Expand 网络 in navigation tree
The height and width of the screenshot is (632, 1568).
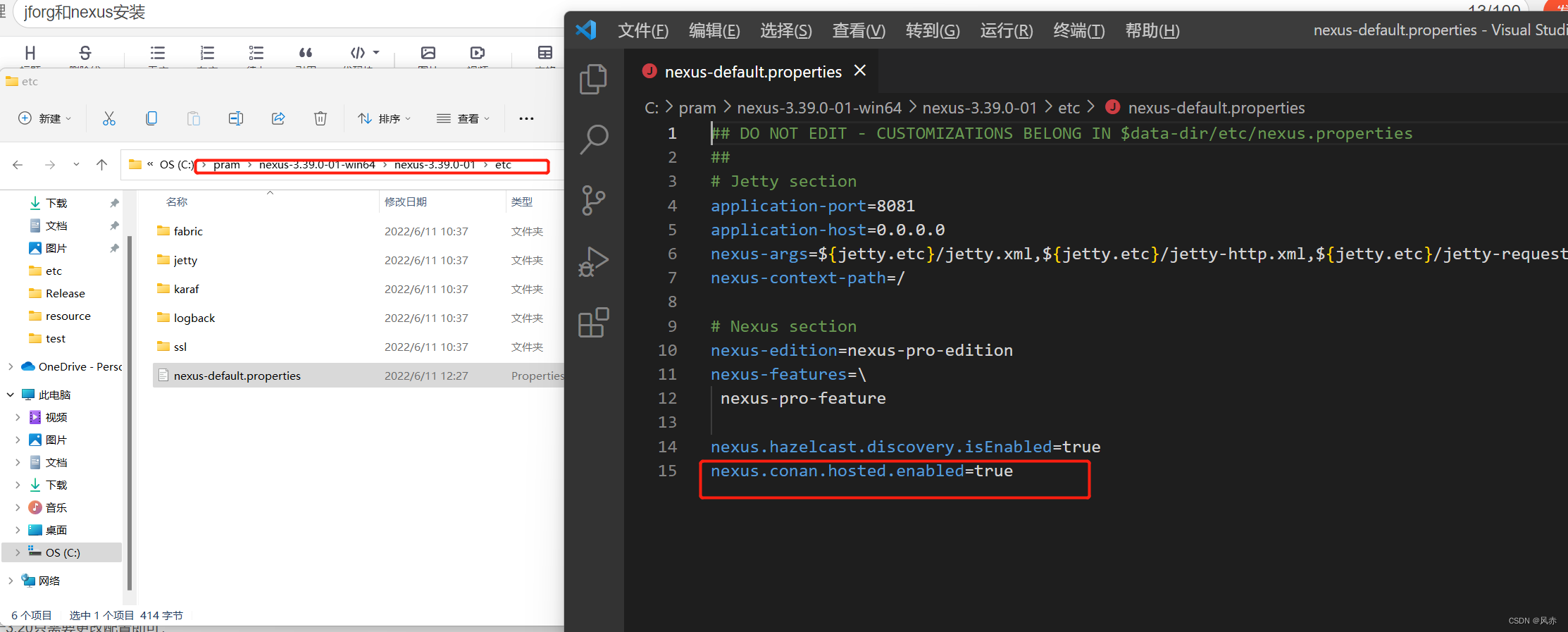click(11, 581)
